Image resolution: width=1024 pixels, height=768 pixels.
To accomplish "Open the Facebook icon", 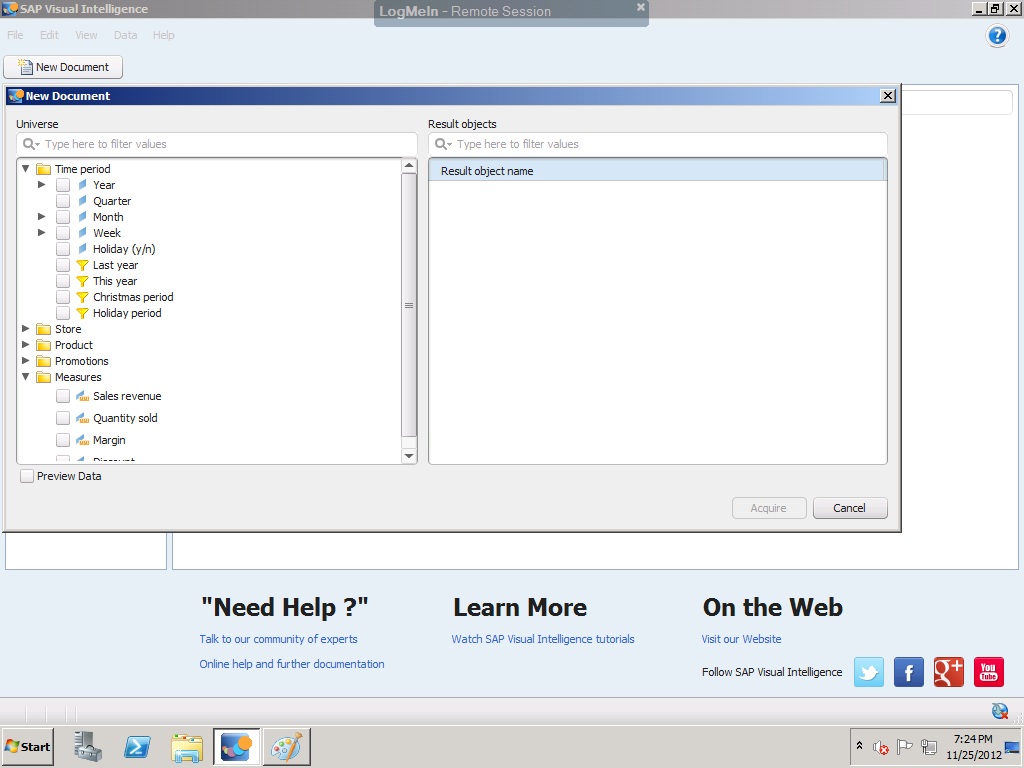I will [x=908, y=672].
